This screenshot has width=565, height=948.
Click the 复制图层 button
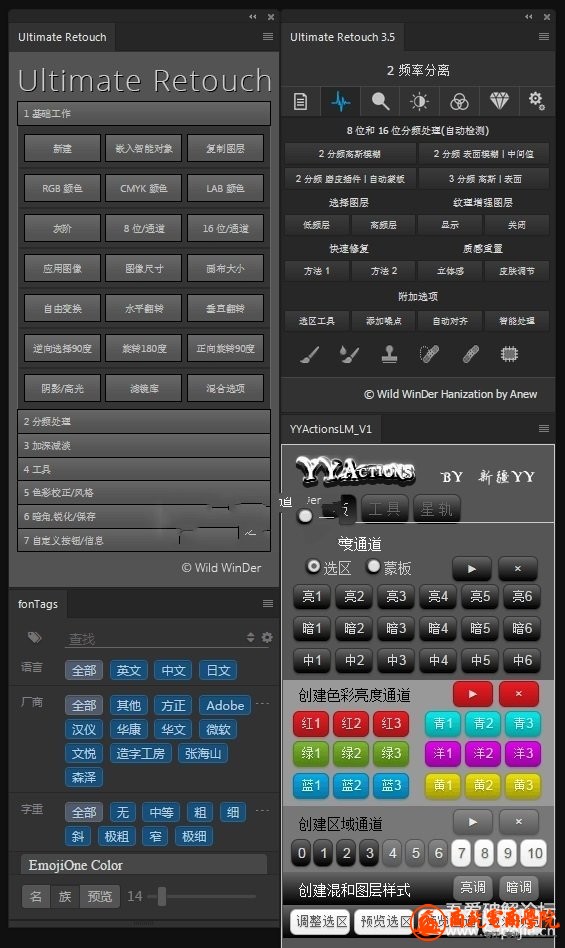pos(225,148)
